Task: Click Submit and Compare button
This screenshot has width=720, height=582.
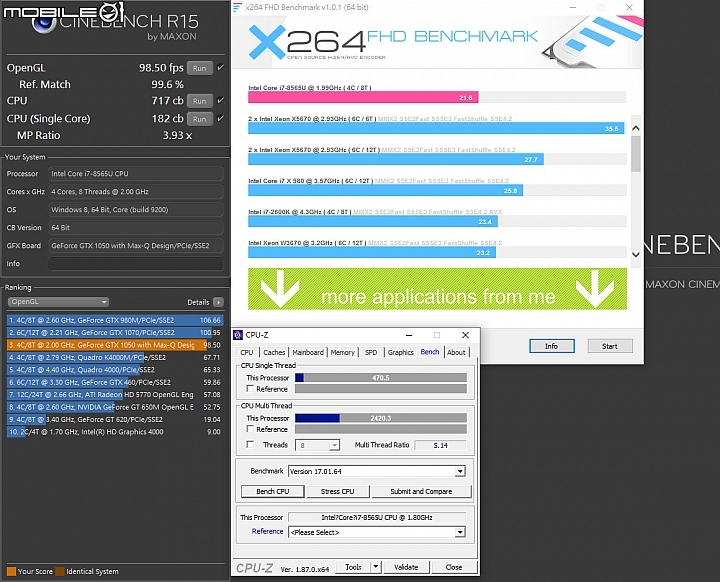Action: click(421, 492)
